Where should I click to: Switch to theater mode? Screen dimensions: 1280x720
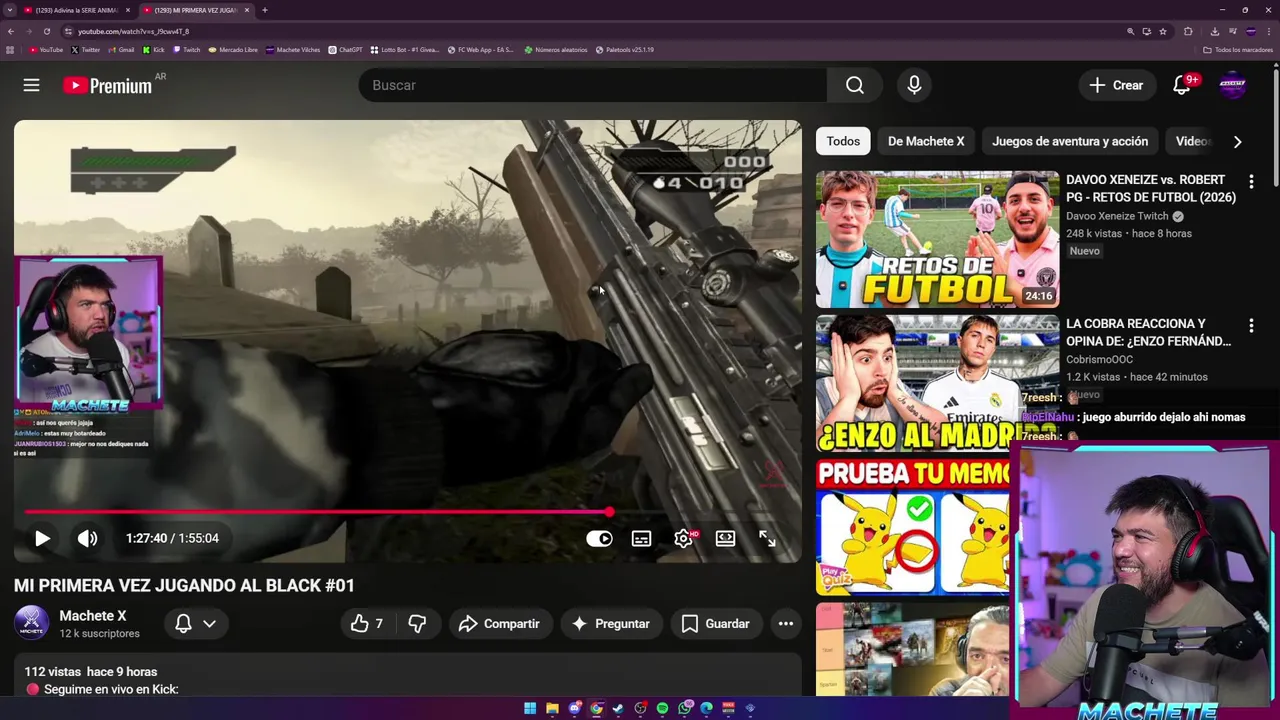click(x=725, y=538)
